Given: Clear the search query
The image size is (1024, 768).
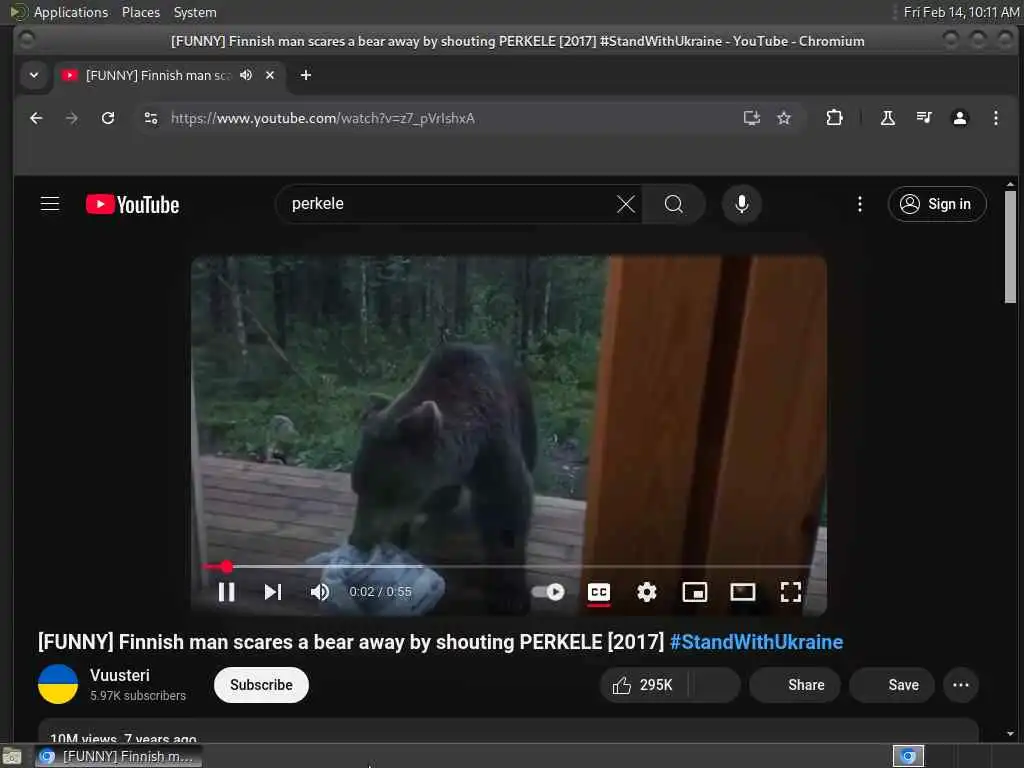Looking at the screenshot, I should (626, 204).
